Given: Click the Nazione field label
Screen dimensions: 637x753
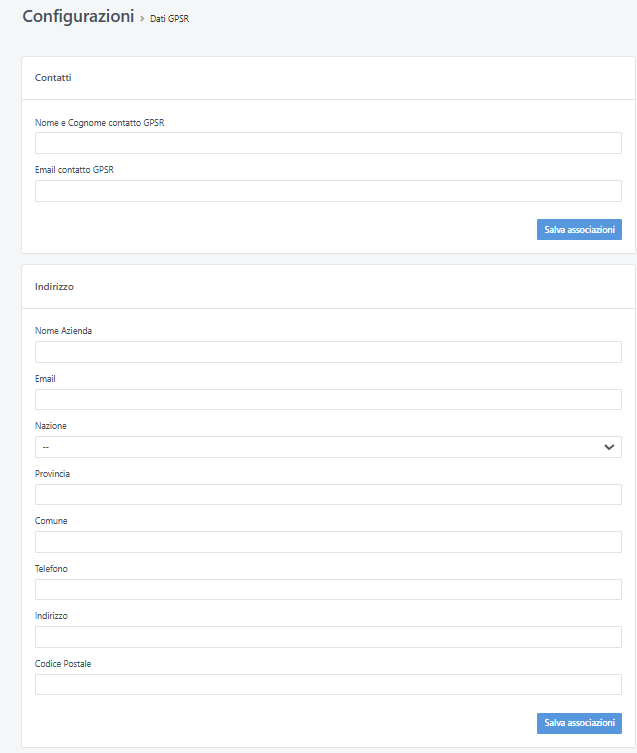Looking at the screenshot, I should pos(51,426).
